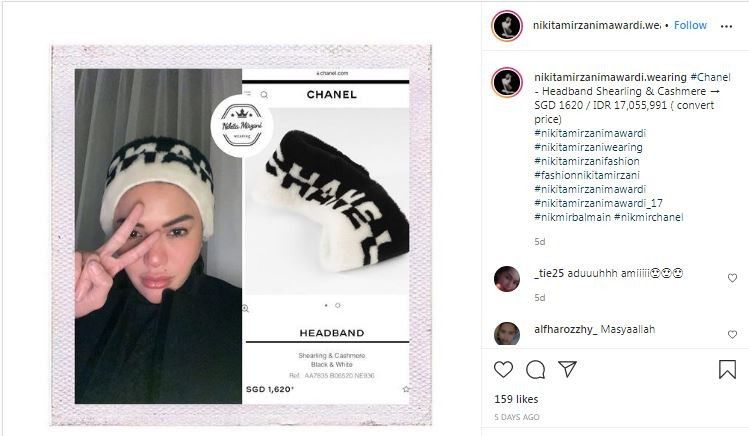Open _tie25's profile avatar

[x=507, y=278]
